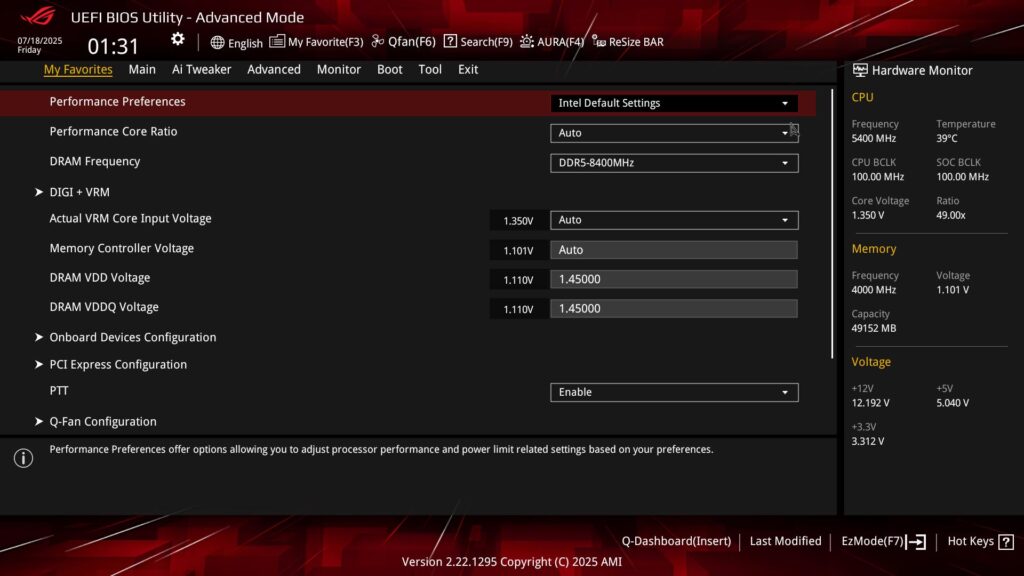Open Performance Preferences dropdown

[x=674, y=103]
